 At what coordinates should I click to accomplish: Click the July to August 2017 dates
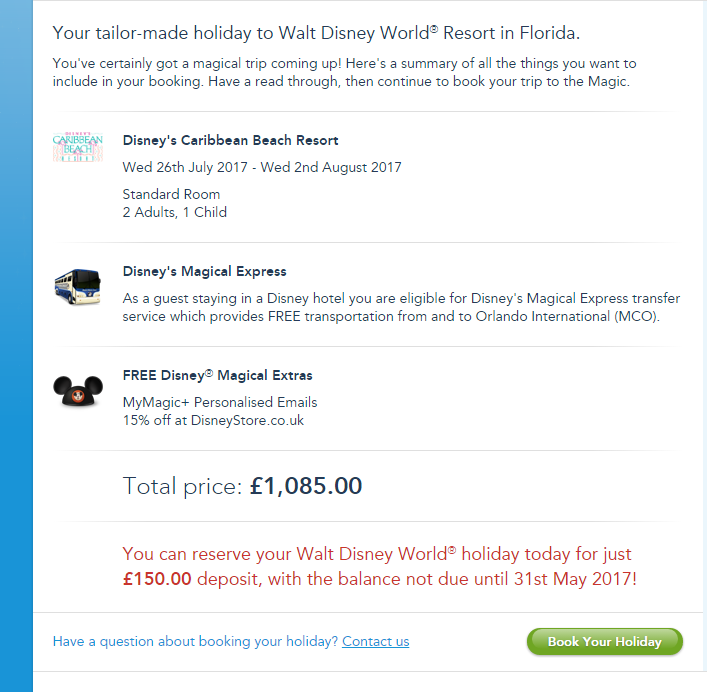coord(262,167)
